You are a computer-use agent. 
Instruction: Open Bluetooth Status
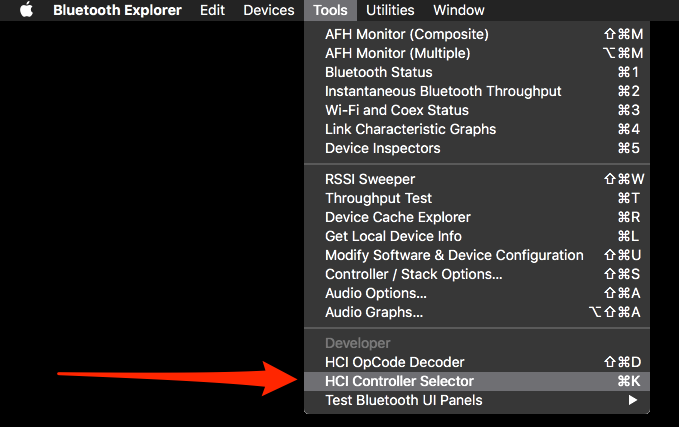(379, 72)
